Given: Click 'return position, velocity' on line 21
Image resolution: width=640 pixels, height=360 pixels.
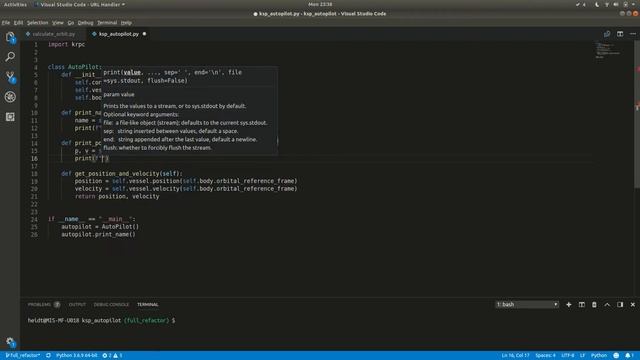Looking at the screenshot, I should pyautogui.click(x=117, y=196).
